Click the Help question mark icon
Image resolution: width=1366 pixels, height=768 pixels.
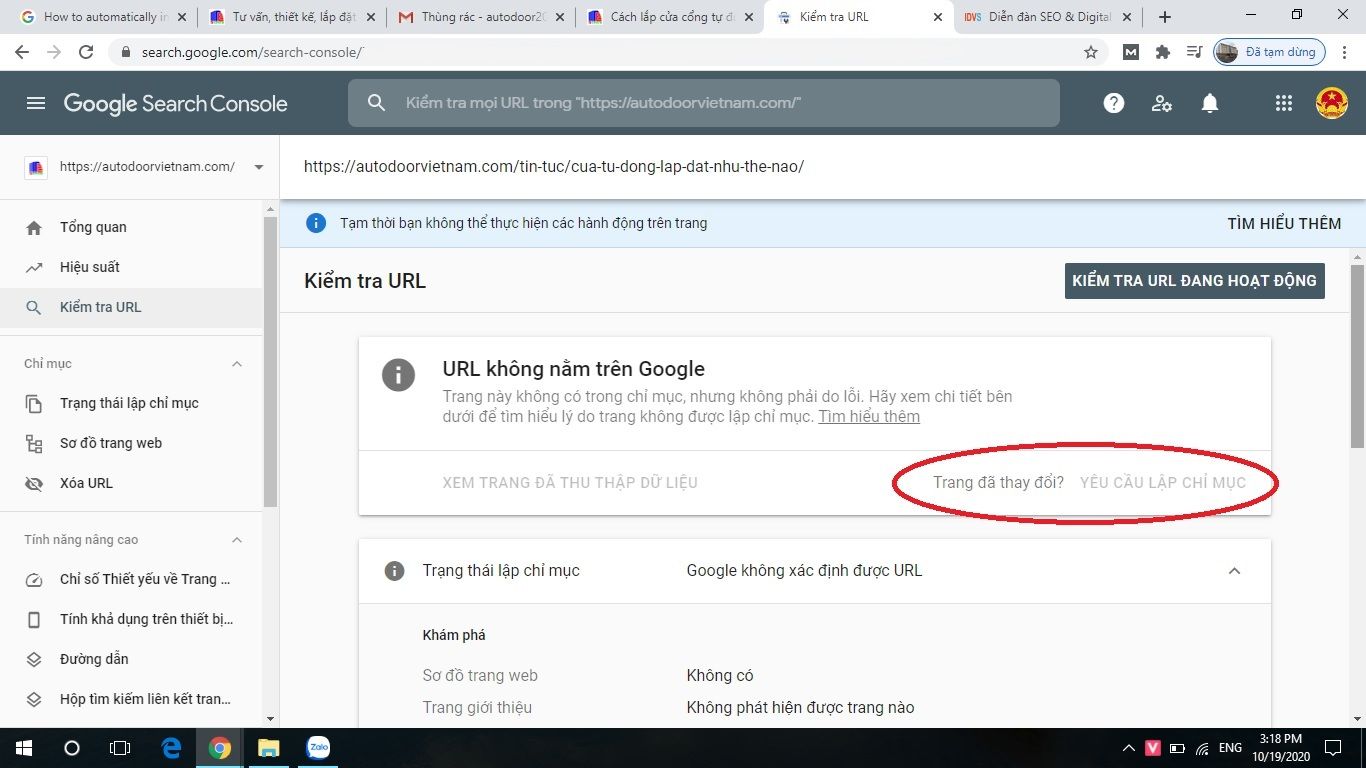tap(1114, 103)
